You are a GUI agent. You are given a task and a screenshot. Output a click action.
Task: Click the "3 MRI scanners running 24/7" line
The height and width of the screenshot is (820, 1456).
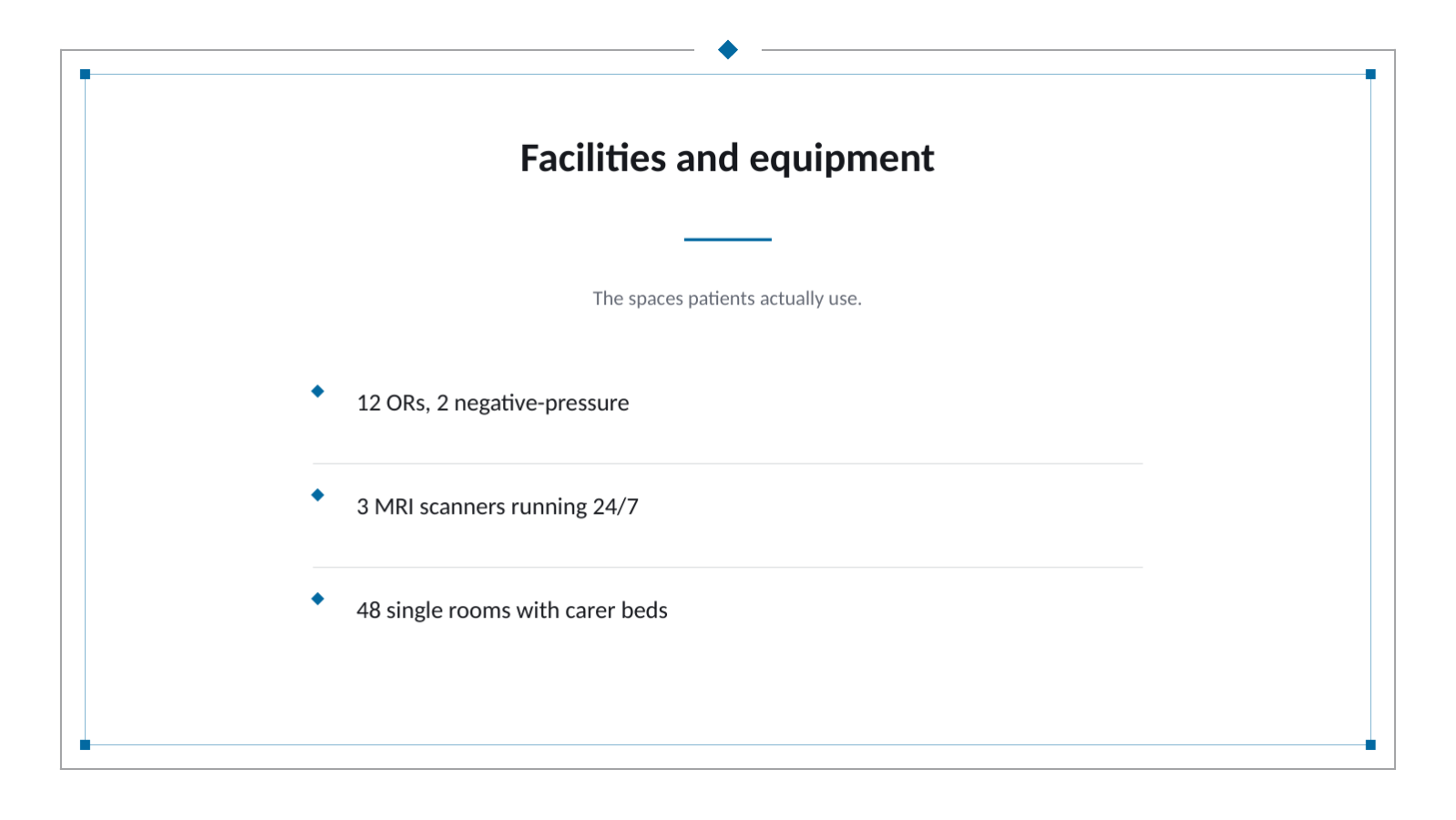coord(497,507)
